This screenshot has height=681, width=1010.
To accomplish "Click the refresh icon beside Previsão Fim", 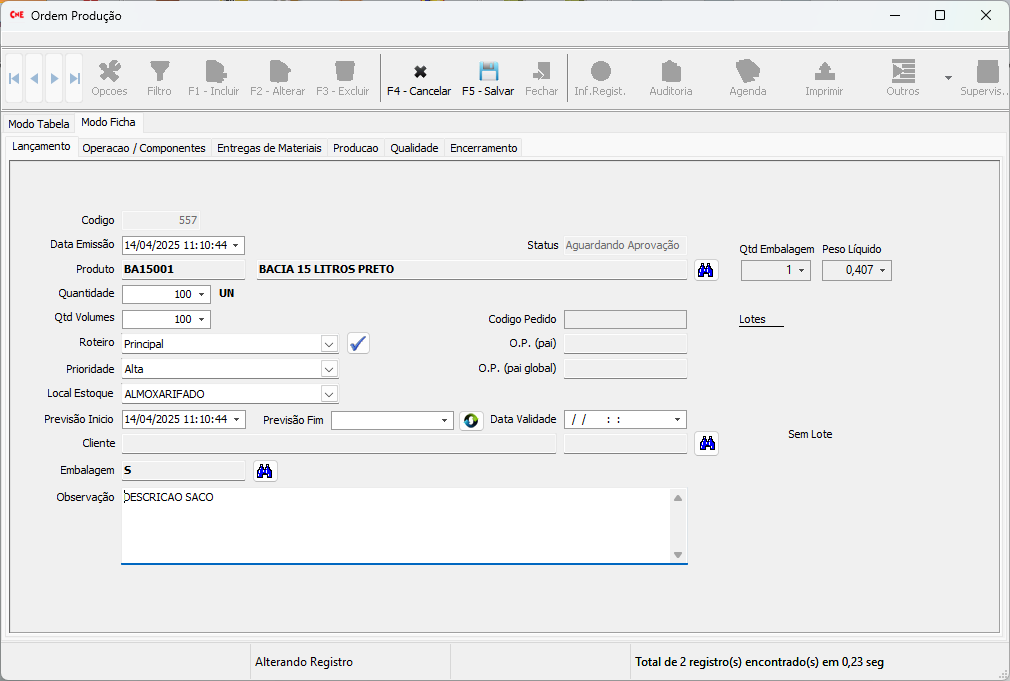I will (471, 420).
